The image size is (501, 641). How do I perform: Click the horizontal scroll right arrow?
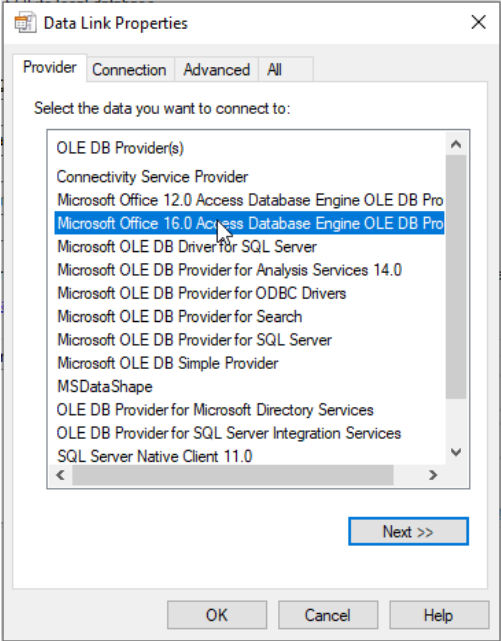[433, 475]
